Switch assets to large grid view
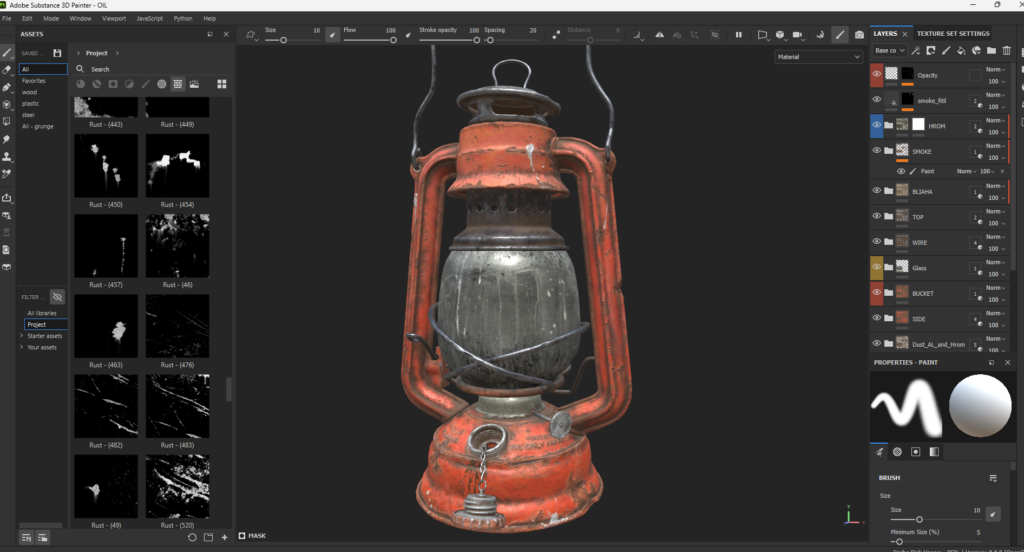 click(222, 84)
